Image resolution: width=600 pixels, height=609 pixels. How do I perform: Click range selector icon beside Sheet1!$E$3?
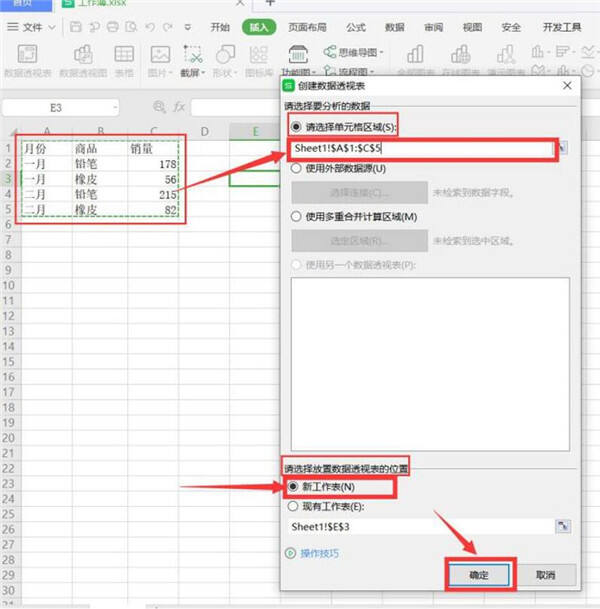pyautogui.click(x=563, y=527)
